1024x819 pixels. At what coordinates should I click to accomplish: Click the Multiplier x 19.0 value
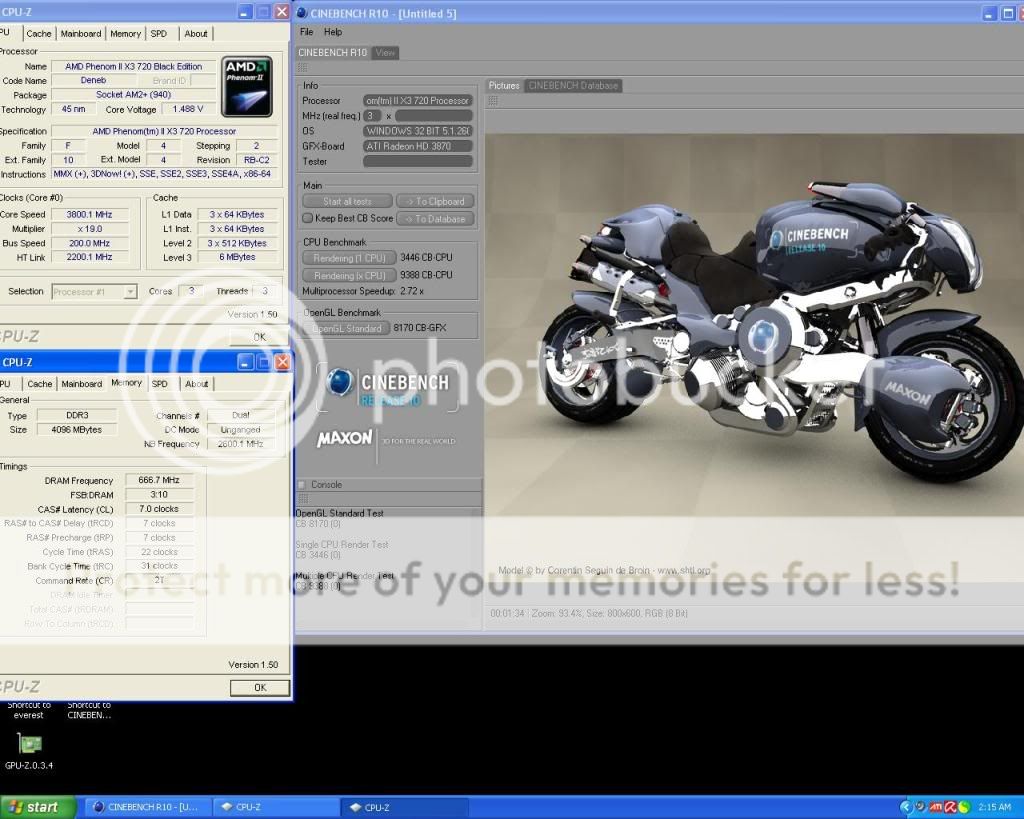(x=89, y=229)
